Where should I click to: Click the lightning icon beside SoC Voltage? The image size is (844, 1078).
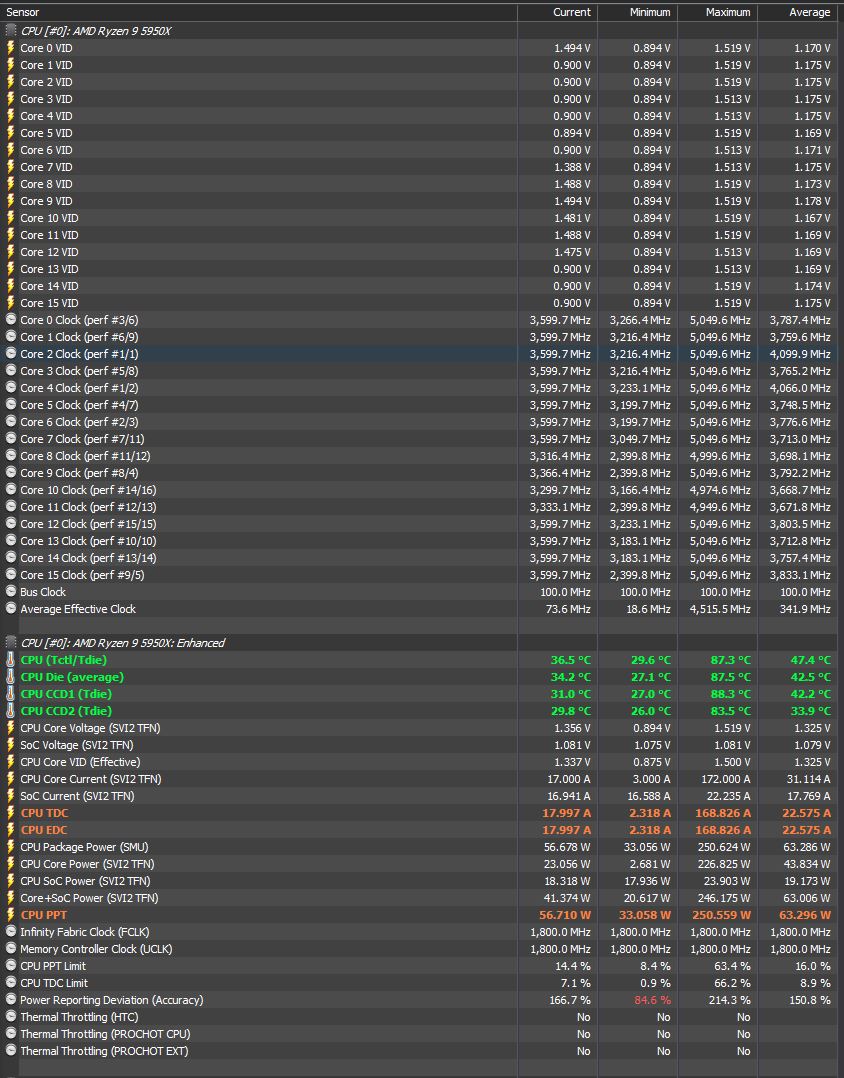tap(10, 745)
